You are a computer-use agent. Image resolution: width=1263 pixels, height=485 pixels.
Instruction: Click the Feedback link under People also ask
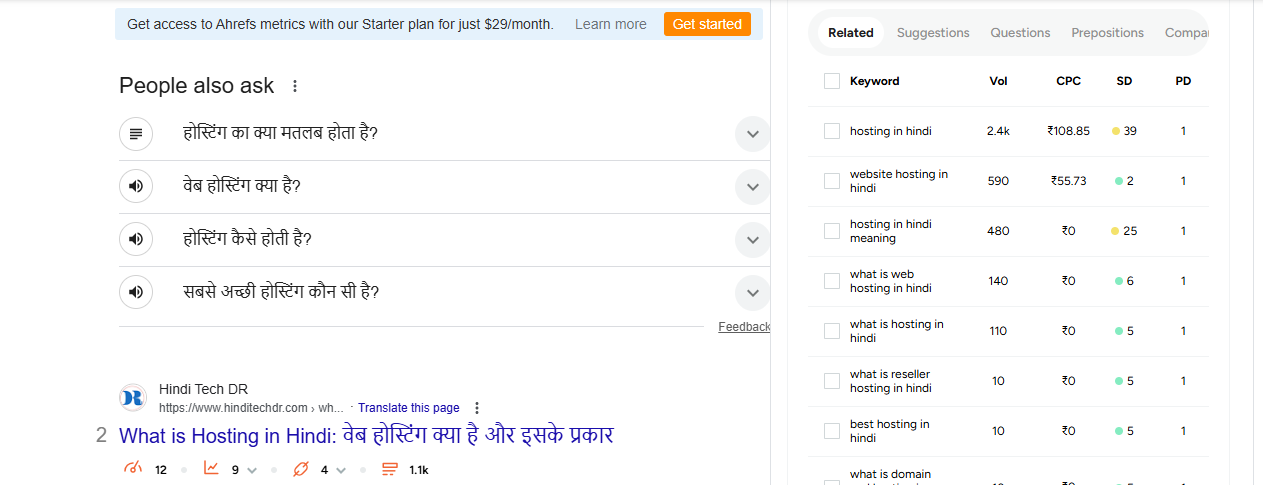coord(744,327)
